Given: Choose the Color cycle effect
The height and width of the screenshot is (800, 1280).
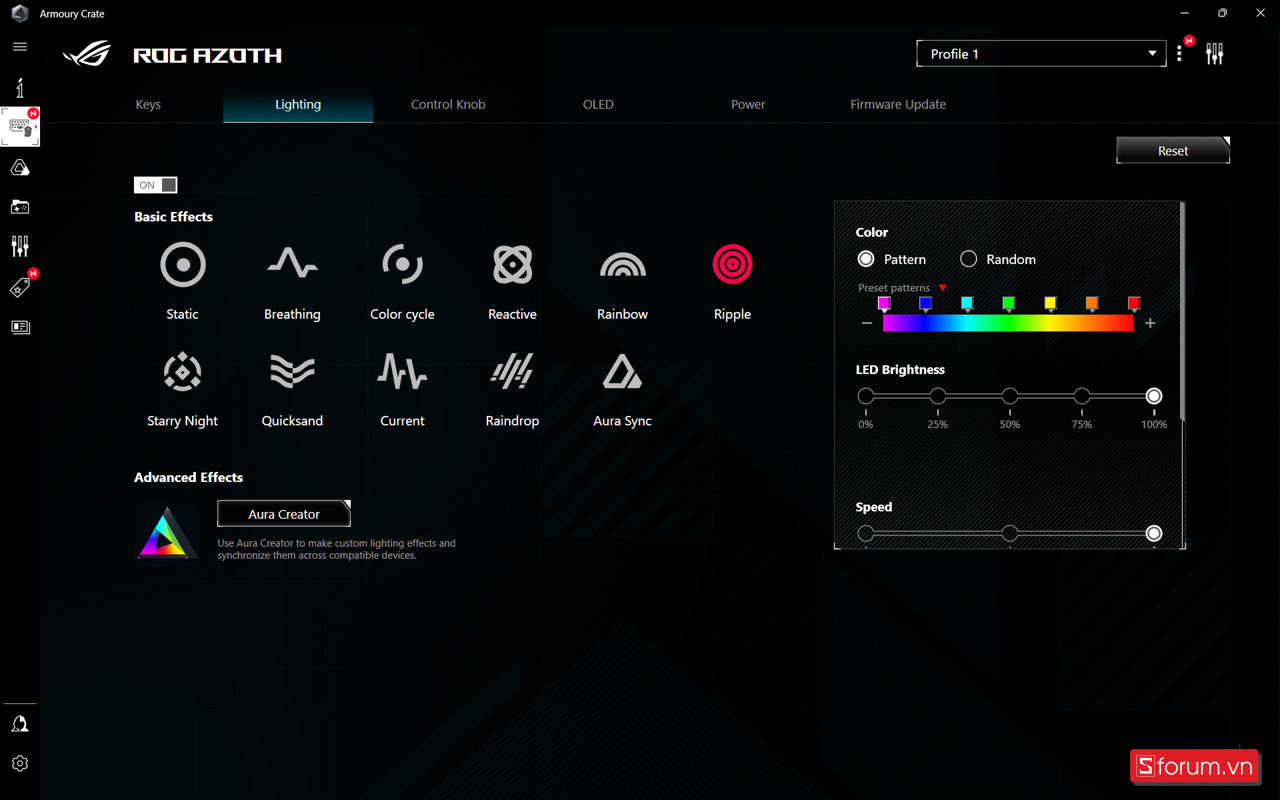Looking at the screenshot, I should pyautogui.click(x=402, y=265).
